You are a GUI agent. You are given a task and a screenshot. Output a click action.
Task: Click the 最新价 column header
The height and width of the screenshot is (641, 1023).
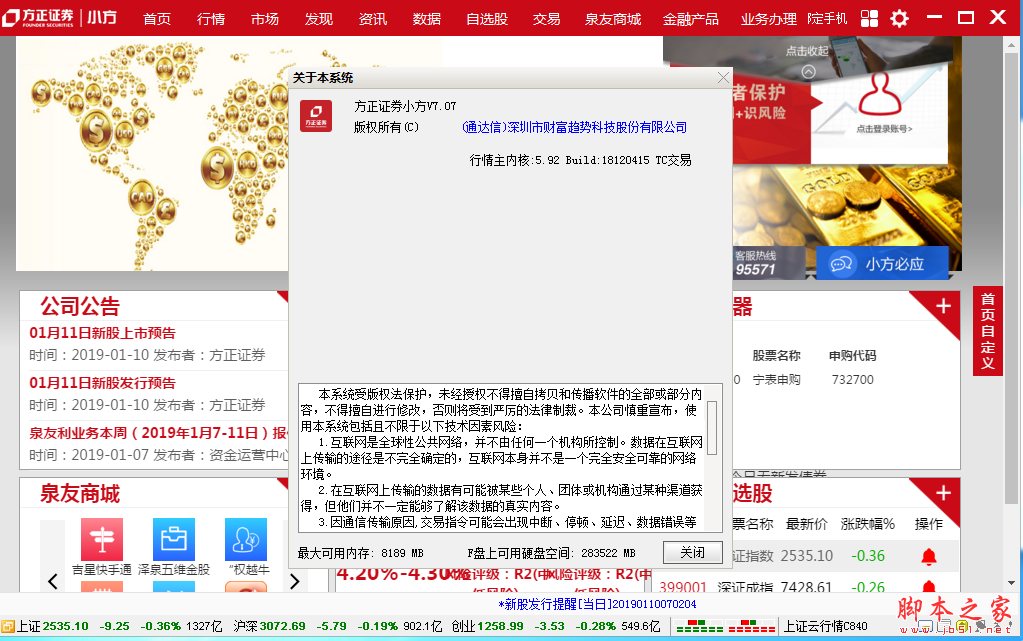(806, 524)
